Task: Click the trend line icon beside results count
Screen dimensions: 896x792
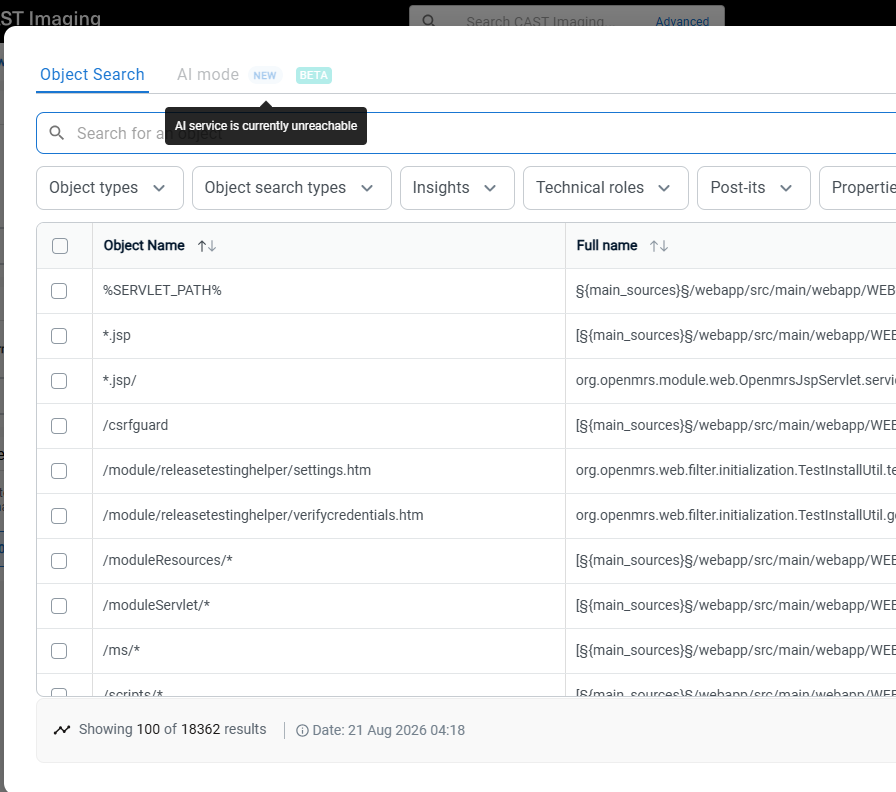Action: point(62,730)
